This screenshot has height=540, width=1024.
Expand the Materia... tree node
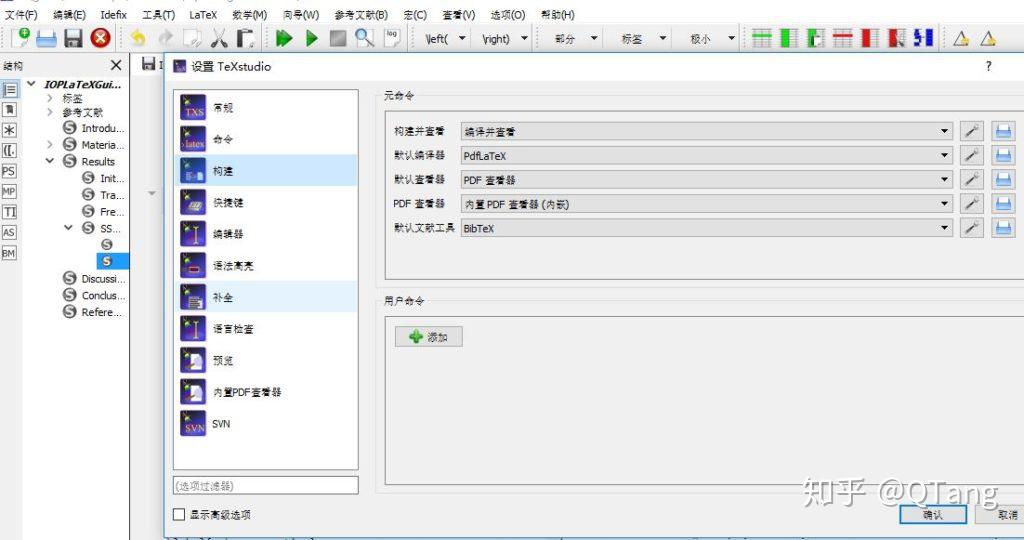coord(50,144)
